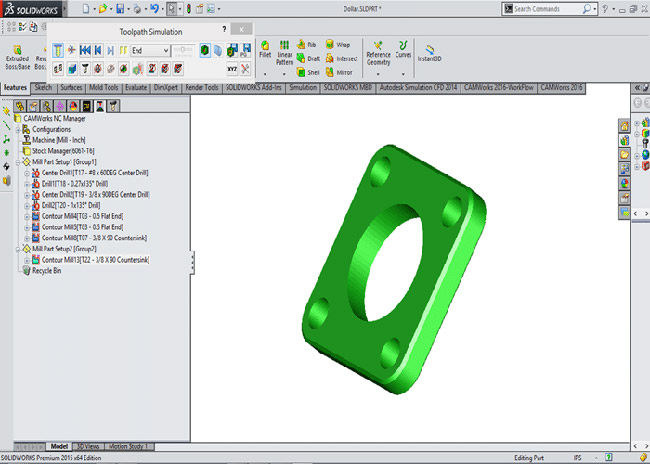The height and width of the screenshot is (464, 650).
Task: Open CAMWorks 2016-WorkFlow tab
Action: click(x=499, y=87)
